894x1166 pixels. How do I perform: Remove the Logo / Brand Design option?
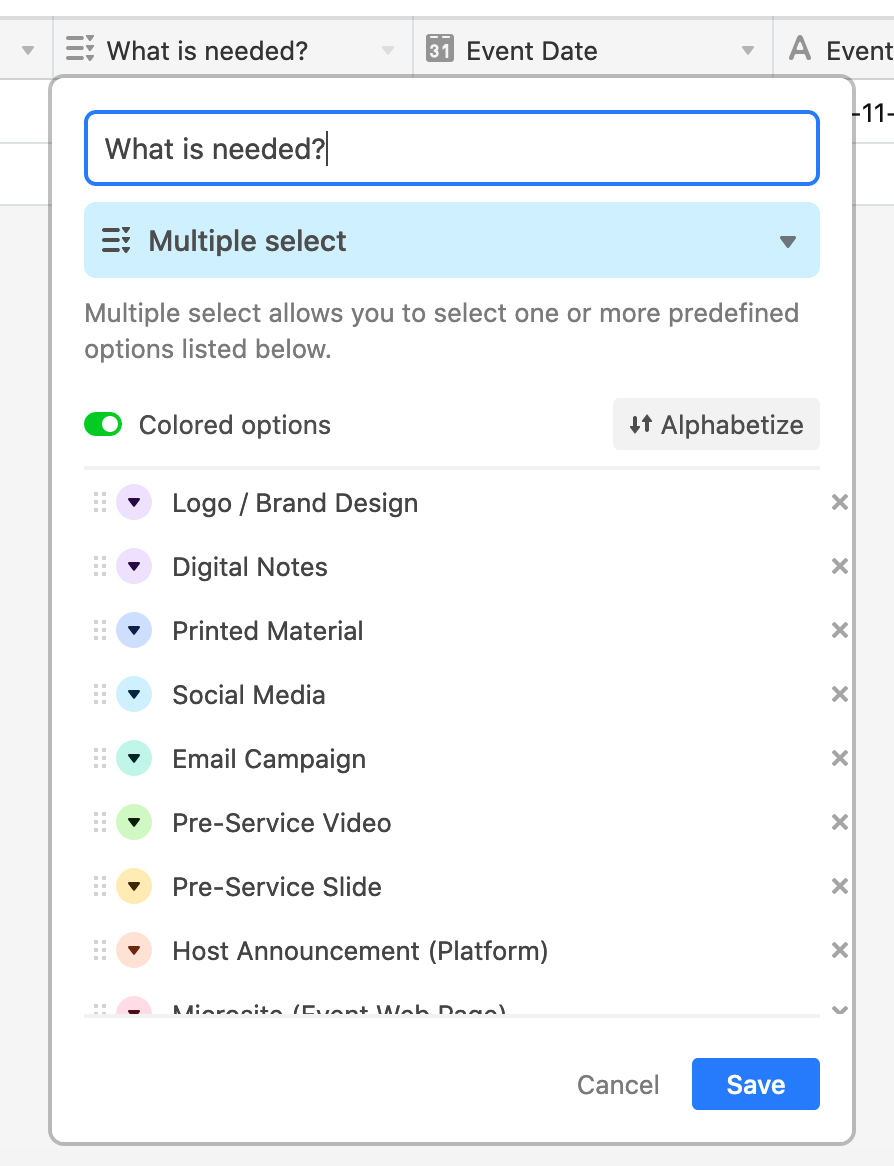coord(840,503)
